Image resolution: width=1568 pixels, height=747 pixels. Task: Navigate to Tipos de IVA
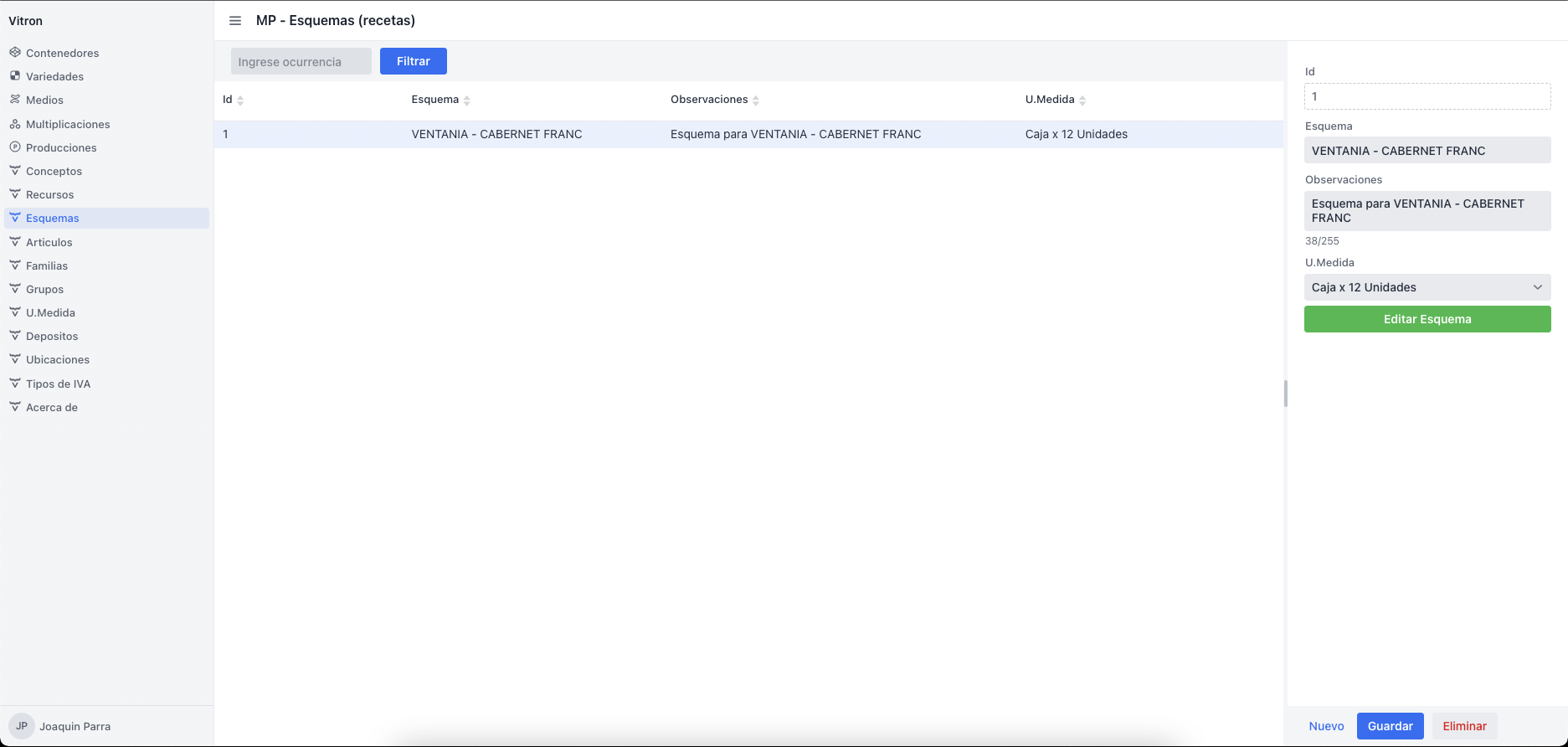58,384
